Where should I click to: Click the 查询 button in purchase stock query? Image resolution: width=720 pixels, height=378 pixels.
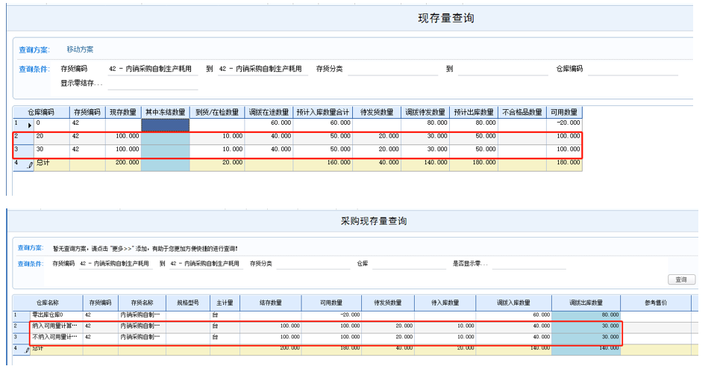coord(681,279)
